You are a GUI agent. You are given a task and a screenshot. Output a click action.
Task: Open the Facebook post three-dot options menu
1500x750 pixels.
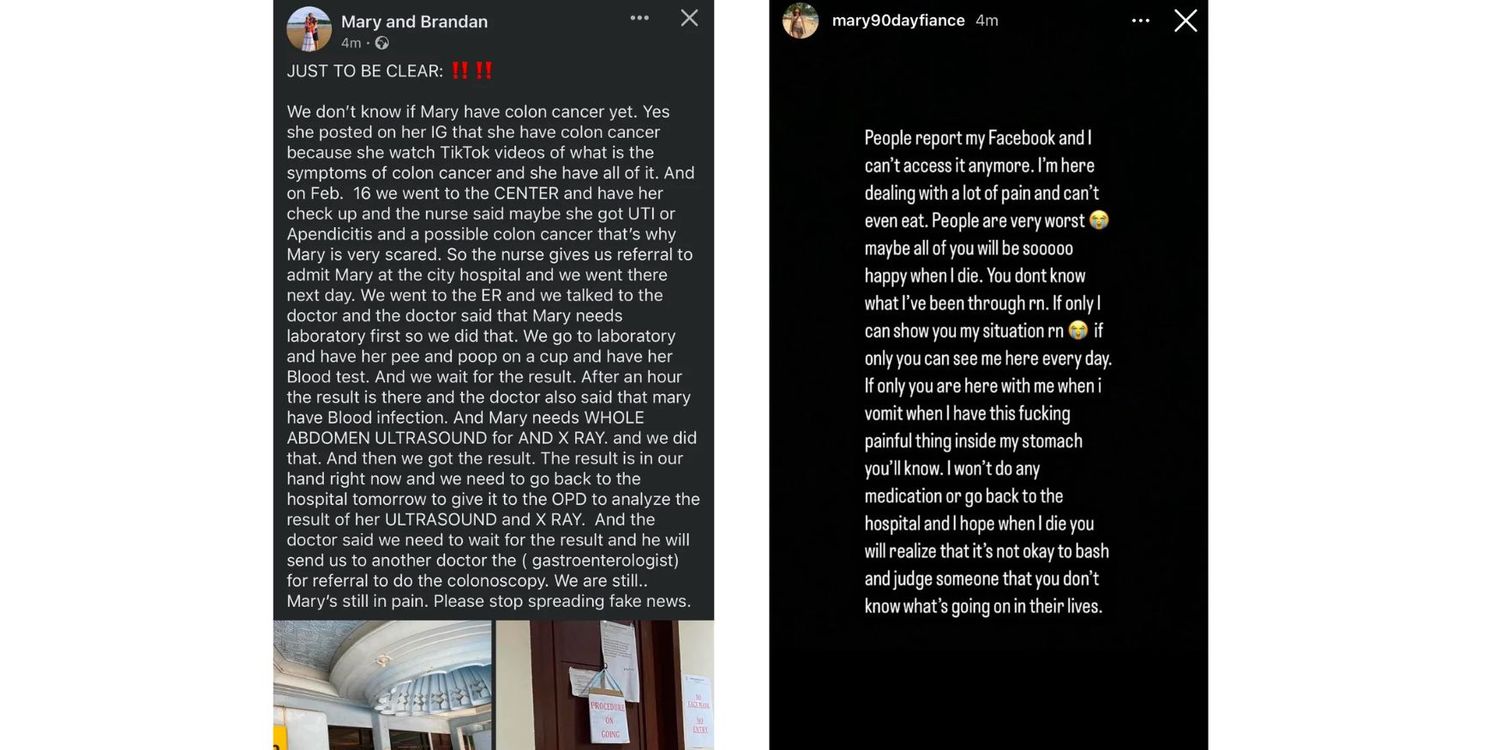point(639,18)
